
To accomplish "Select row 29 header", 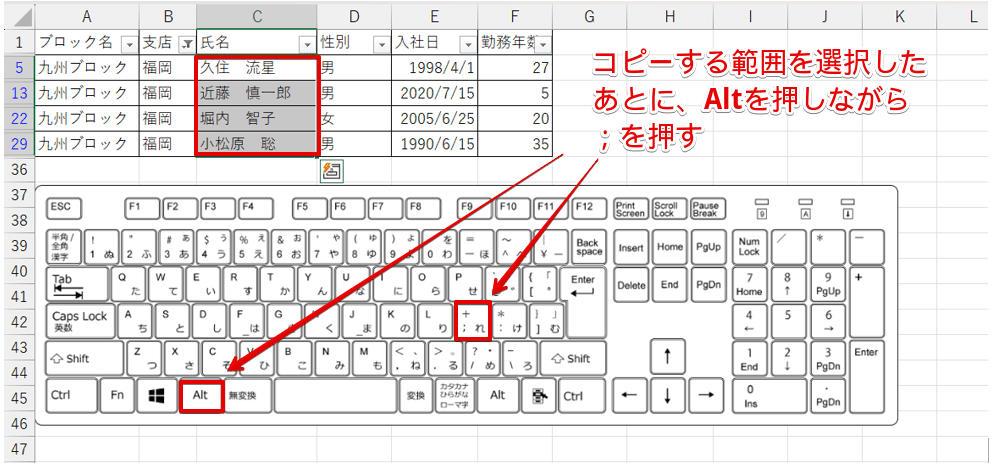I will click(18, 144).
